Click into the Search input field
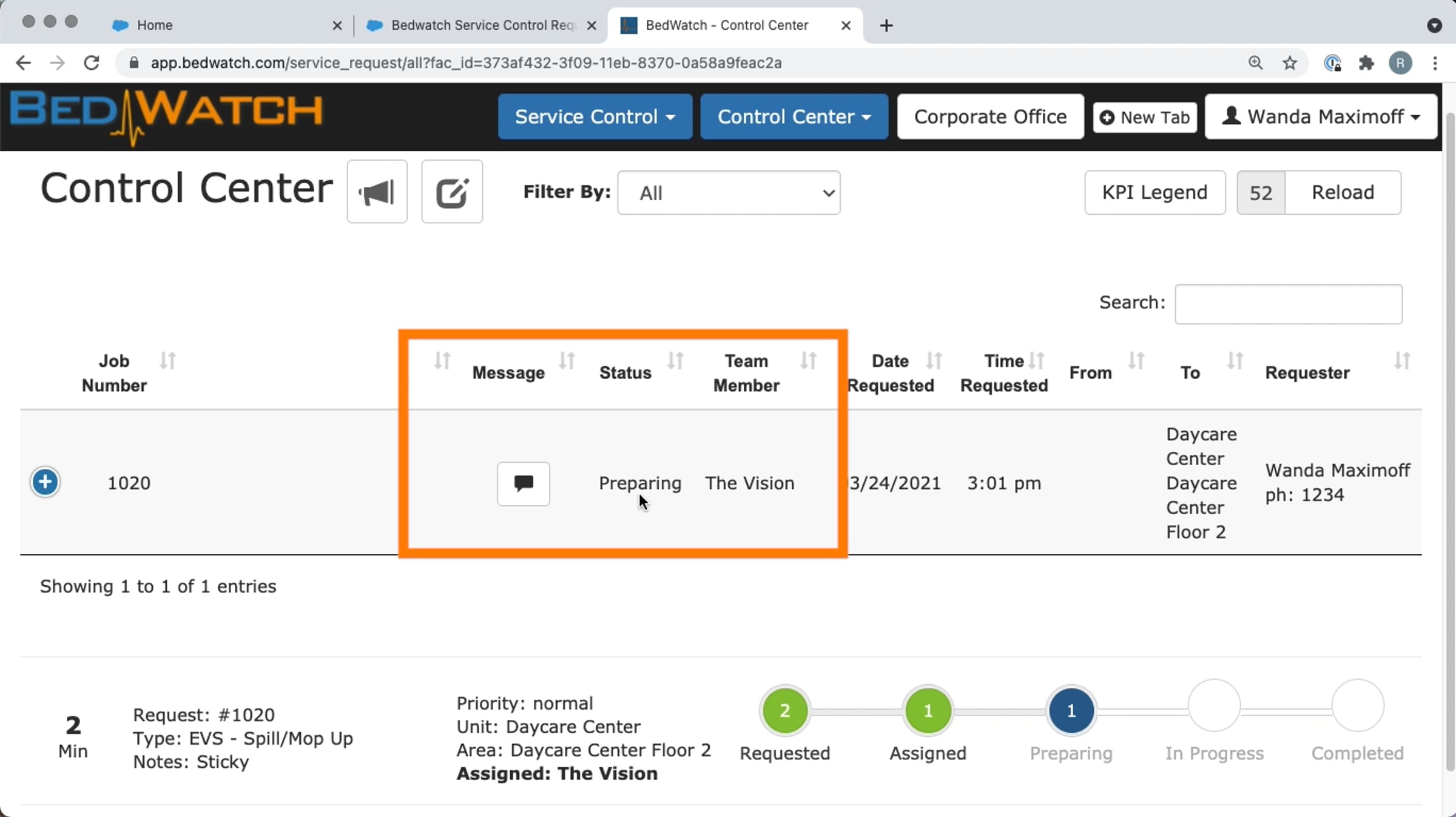Screen dimensions: 1456x817 [x=1288, y=303]
